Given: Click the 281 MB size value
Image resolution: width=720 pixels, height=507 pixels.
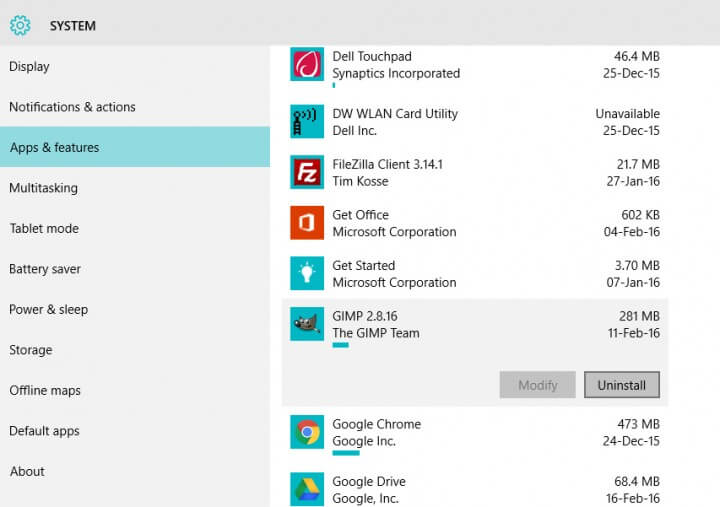Looking at the screenshot, I should point(639,316).
